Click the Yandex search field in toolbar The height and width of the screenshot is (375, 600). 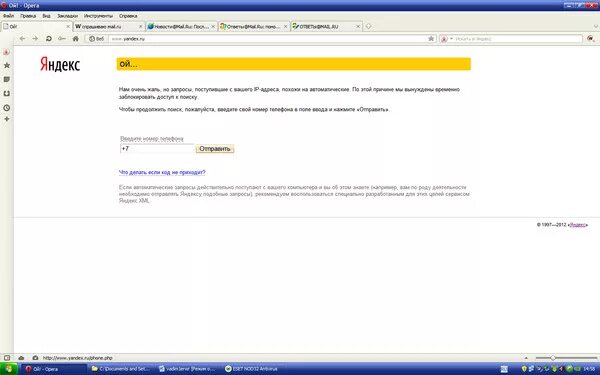[x=518, y=39]
